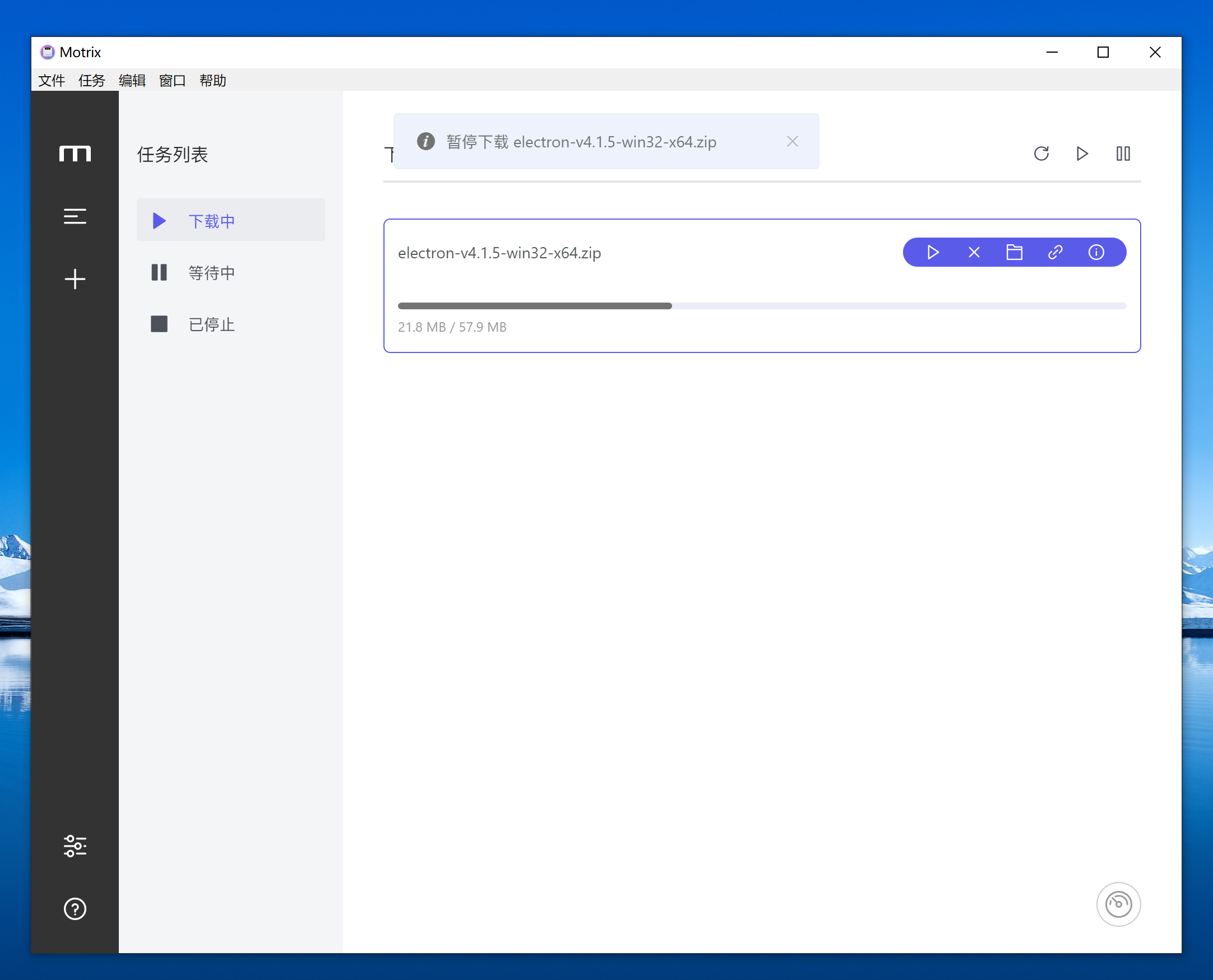Close the Motrix window
This screenshot has width=1213, height=980.
click(x=1155, y=52)
